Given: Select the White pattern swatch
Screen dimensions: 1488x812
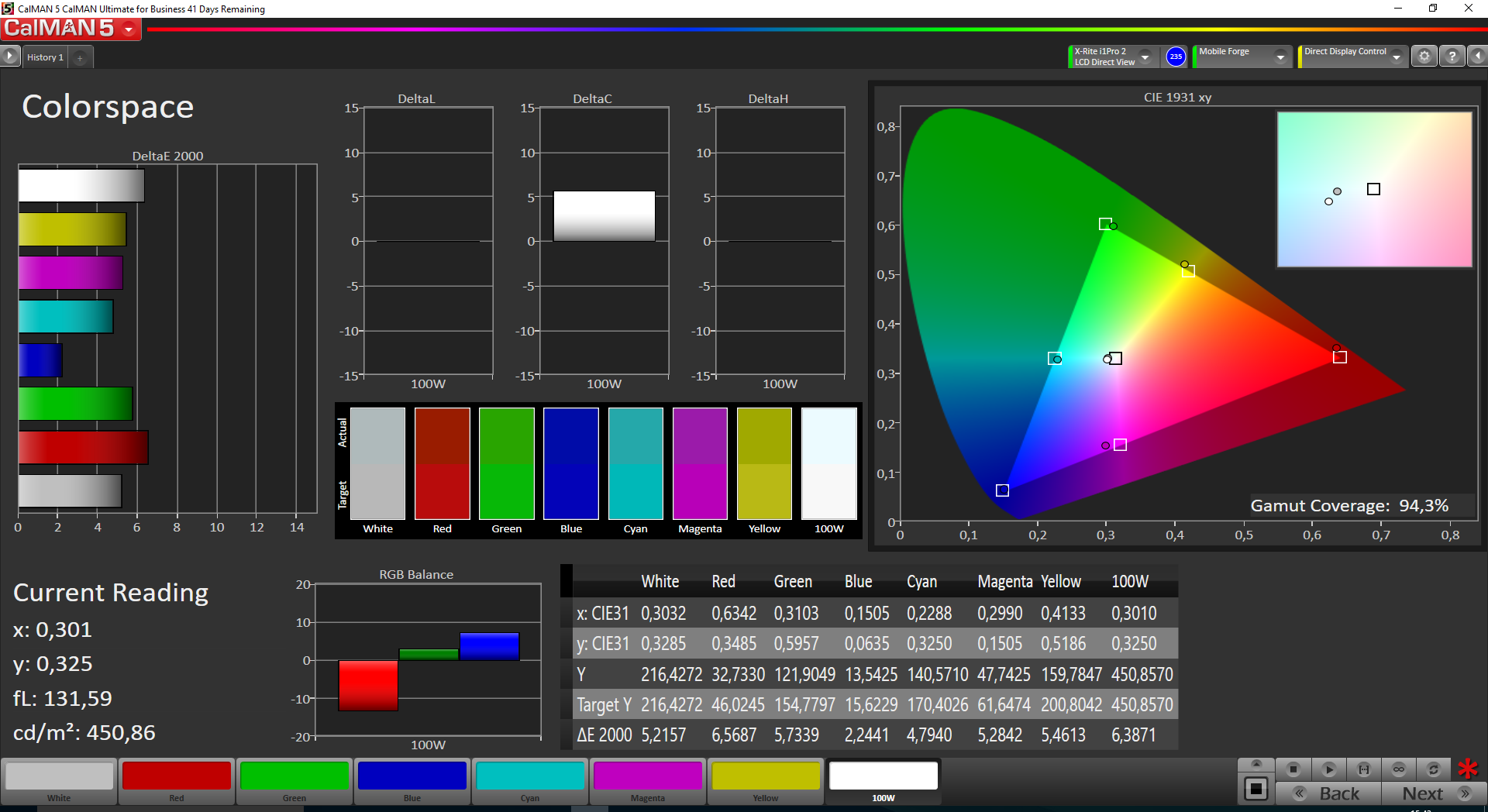Looking at the screenshot, I should 59,782.
